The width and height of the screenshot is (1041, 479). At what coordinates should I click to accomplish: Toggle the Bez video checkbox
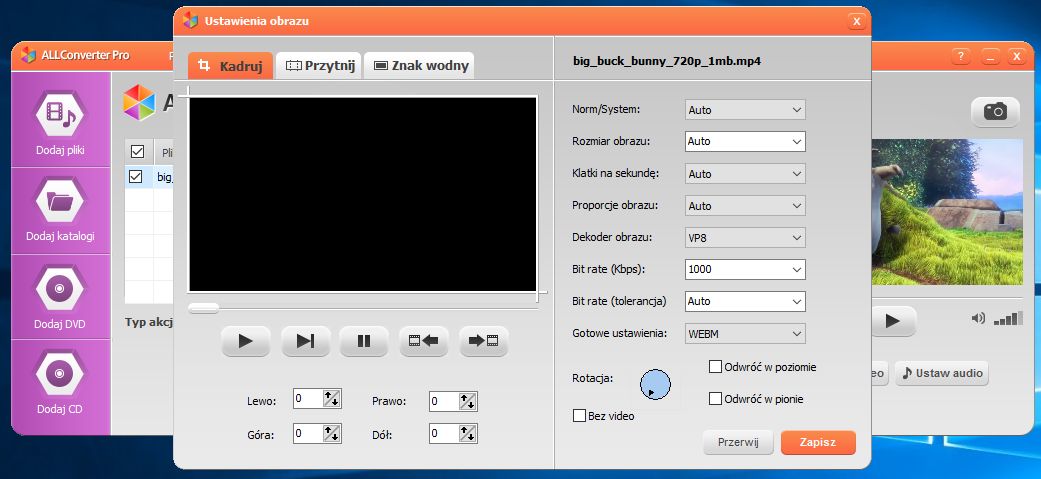[x=579, y=416]
